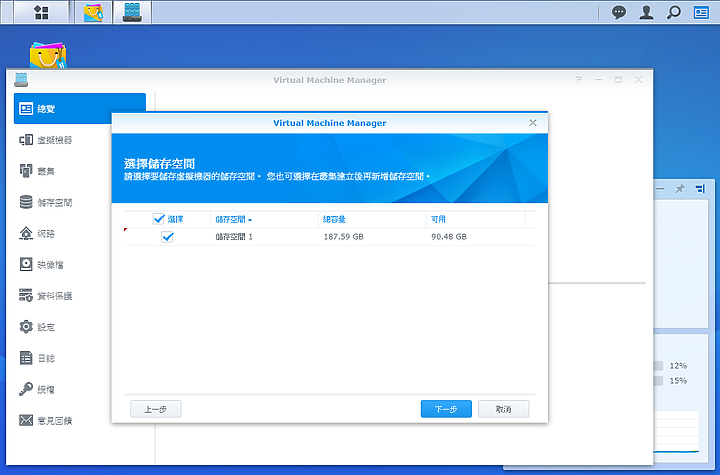This screenshot has height=475, width=720.
Task: Click the 12% usage value in widget
Action: click(678, 366)
